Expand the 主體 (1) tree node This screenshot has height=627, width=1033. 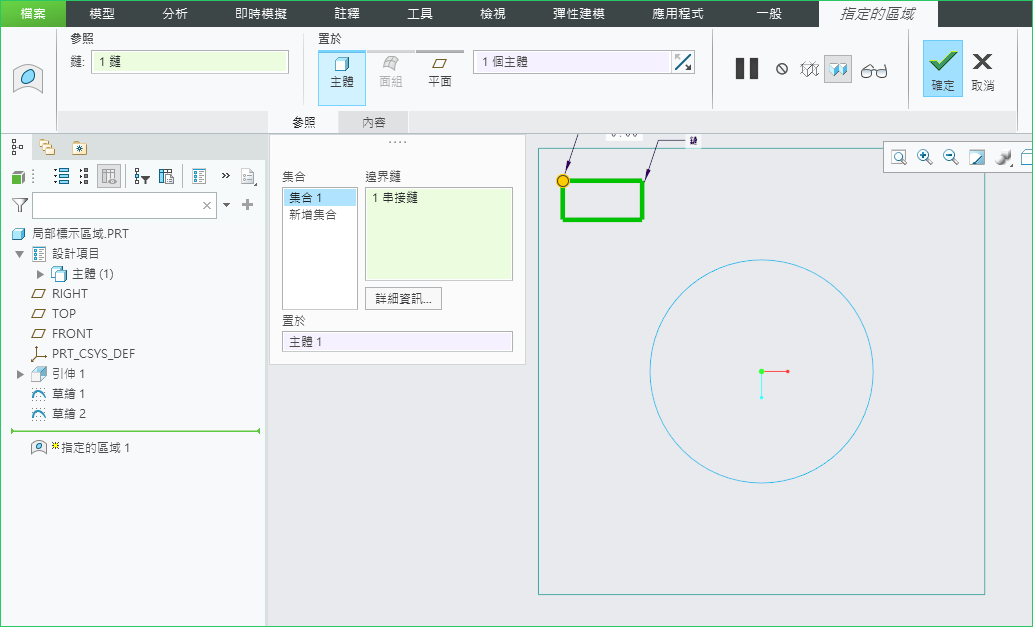pos(41,274)
